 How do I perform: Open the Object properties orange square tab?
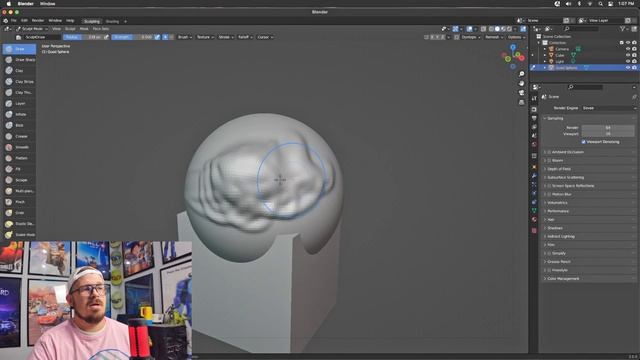(534, 167)
